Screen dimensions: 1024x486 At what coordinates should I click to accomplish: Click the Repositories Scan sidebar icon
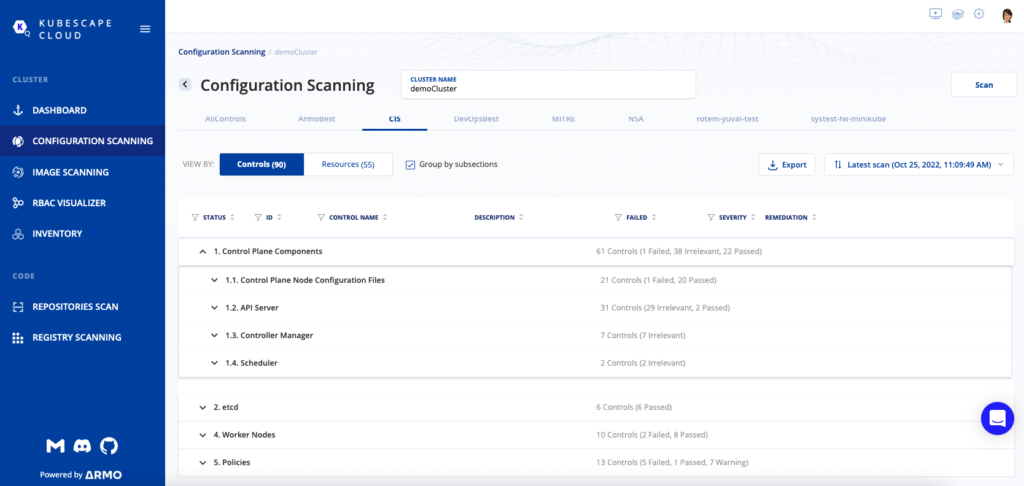18,307
